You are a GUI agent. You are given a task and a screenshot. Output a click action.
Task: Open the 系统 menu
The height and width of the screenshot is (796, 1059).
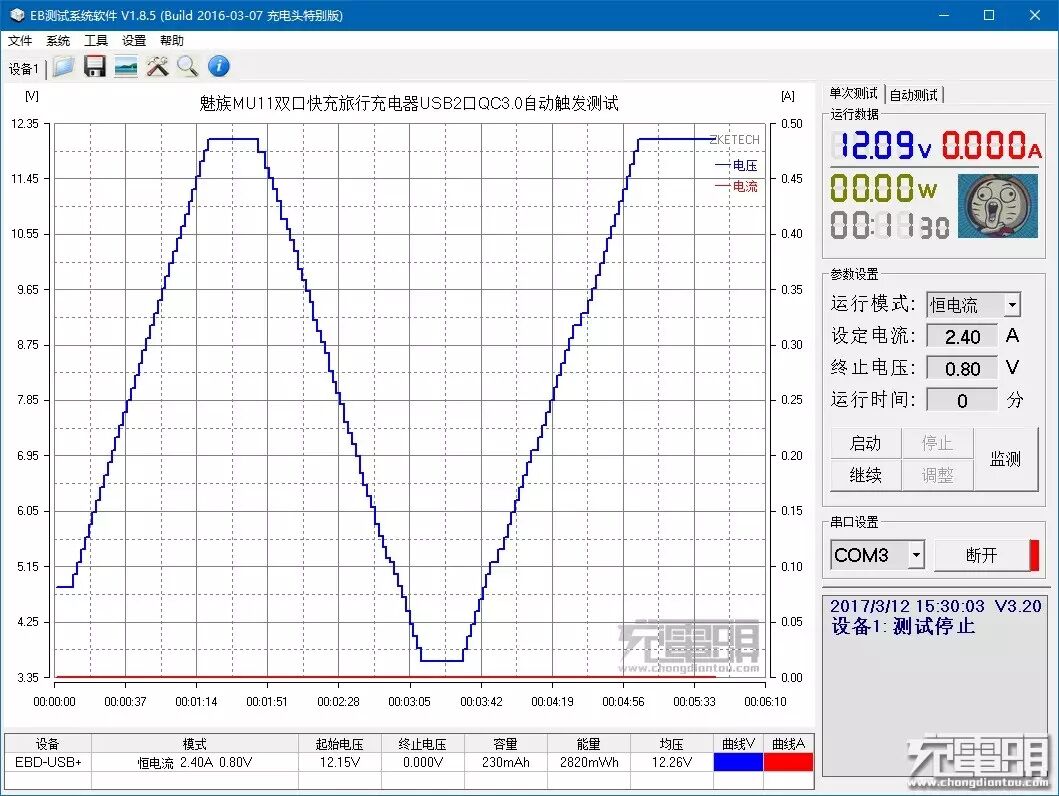58,41
